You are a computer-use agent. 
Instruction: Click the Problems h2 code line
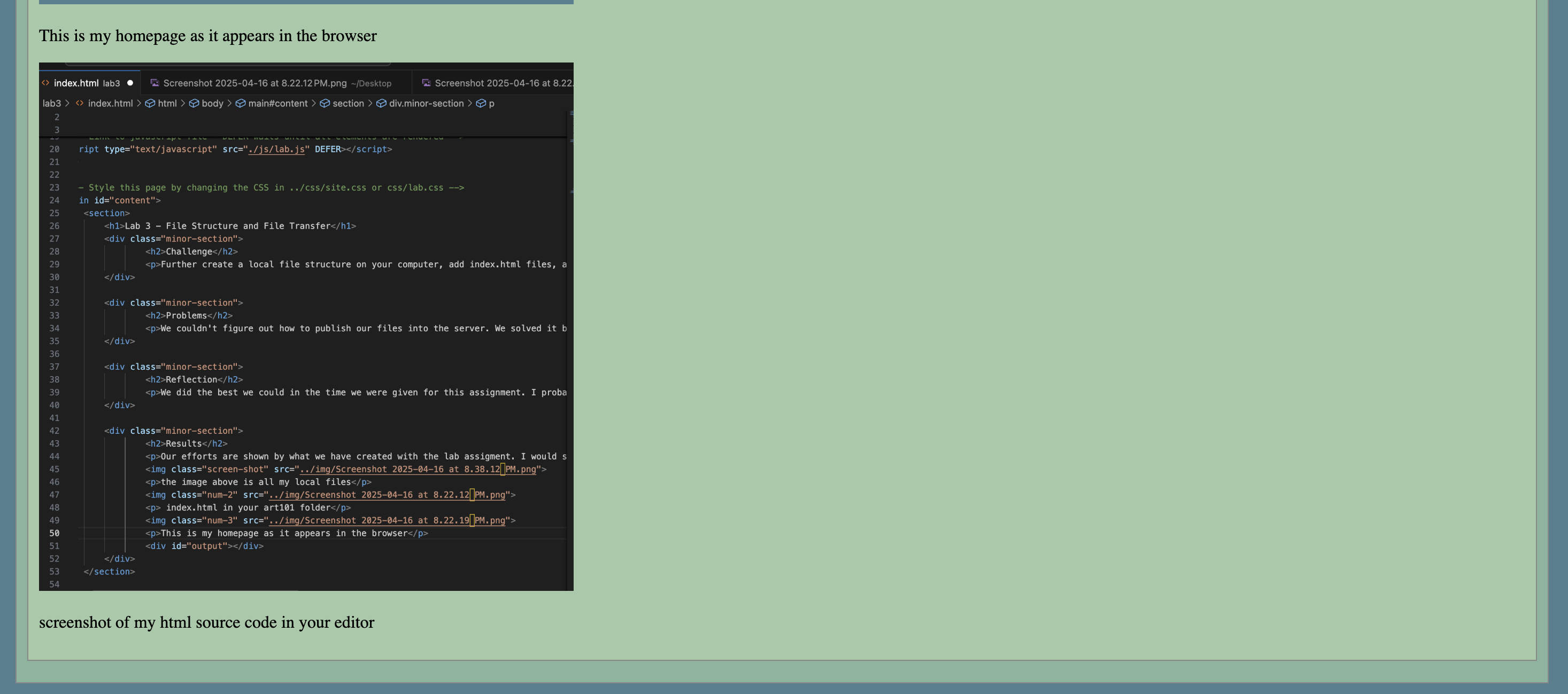pos(189,315)
